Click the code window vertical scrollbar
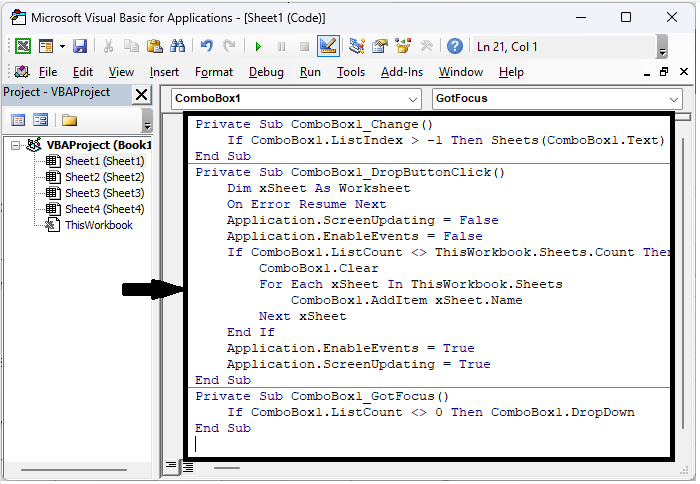The height and width of the screenshot is (484, 700). click(683, 286)
